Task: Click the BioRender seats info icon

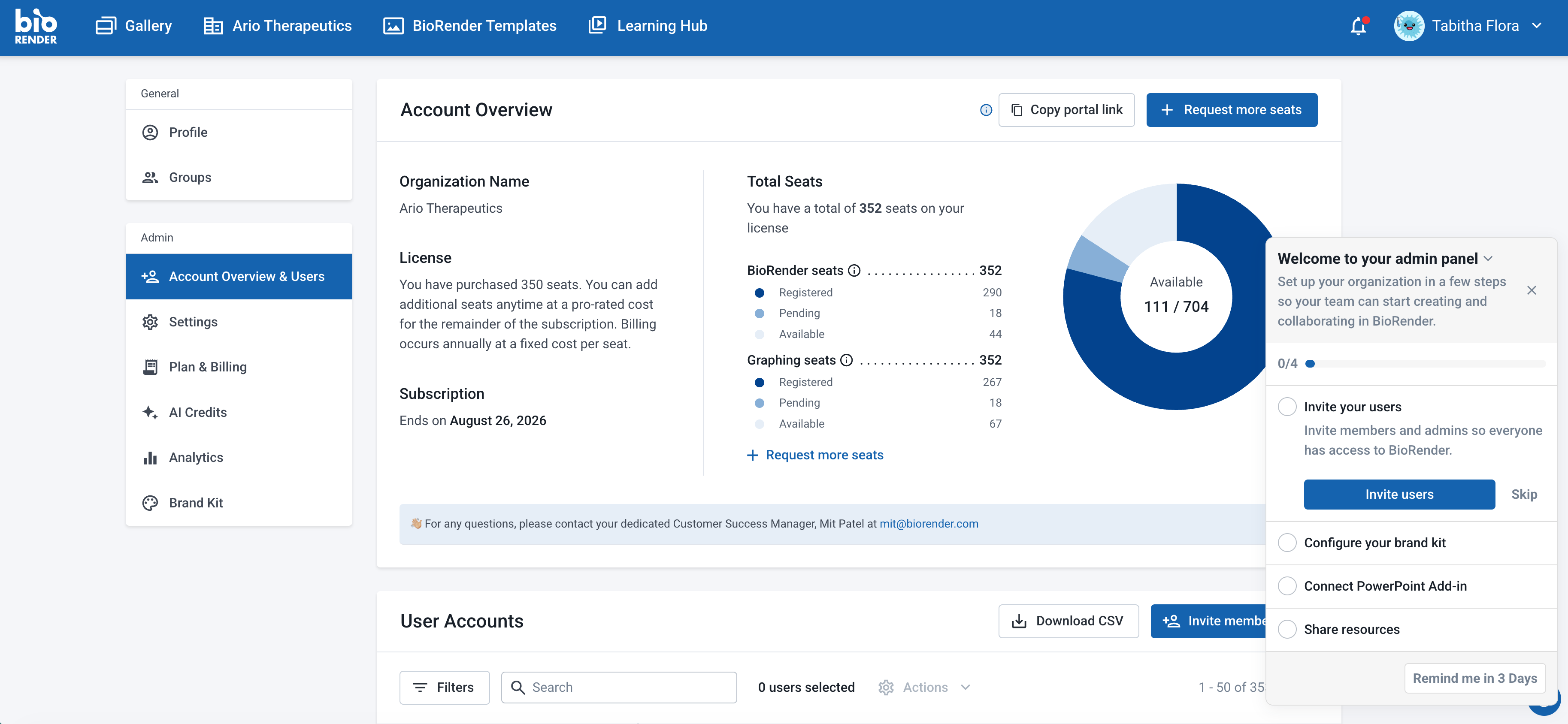Action: (x=854, y=270)
